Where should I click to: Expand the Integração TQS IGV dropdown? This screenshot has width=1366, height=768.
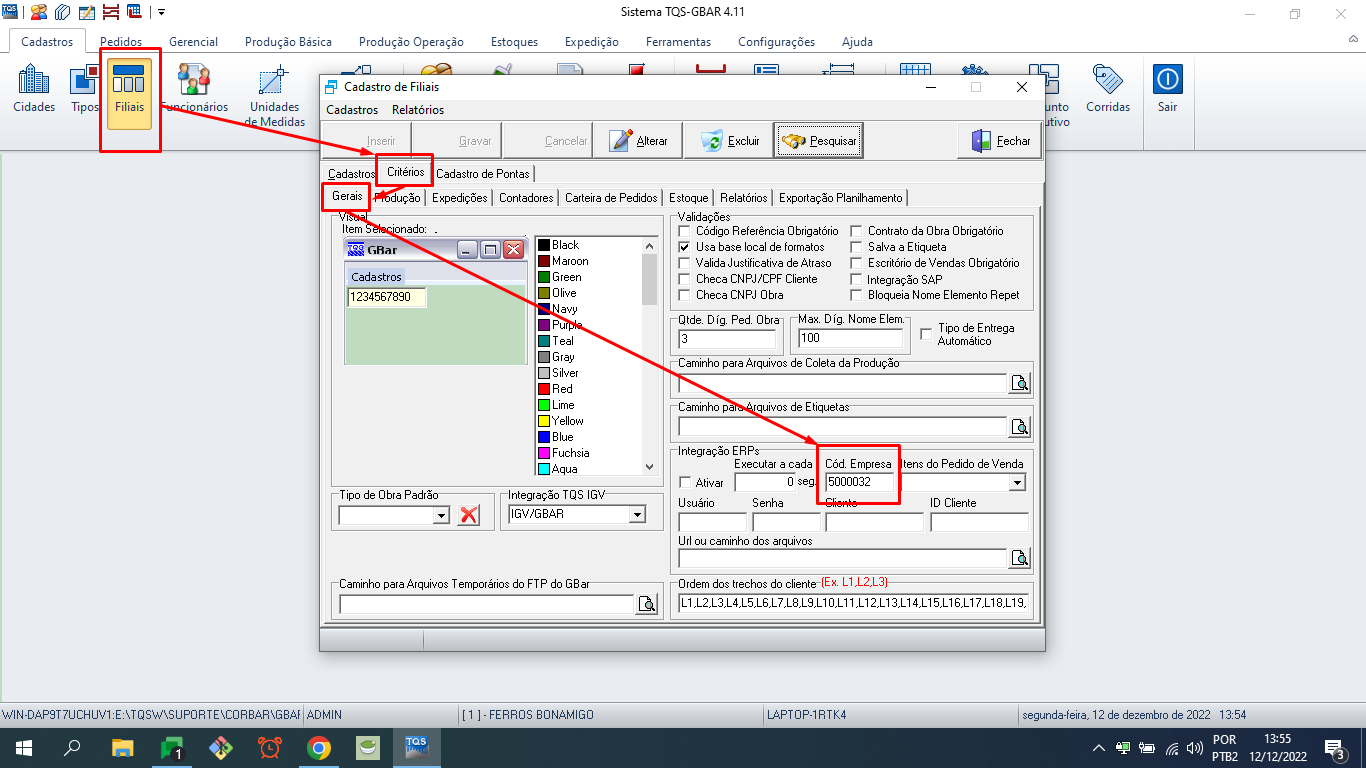tap(636, 515)
